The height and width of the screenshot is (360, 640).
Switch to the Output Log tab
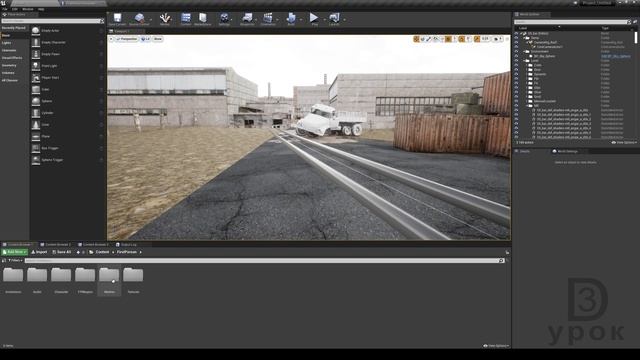[127, 245]
